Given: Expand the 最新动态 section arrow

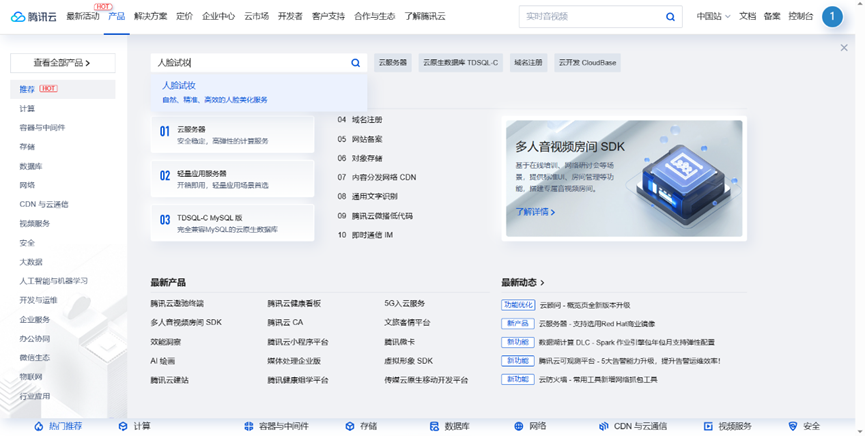Looking at the screenshot, I should click(x=542, y=283).
